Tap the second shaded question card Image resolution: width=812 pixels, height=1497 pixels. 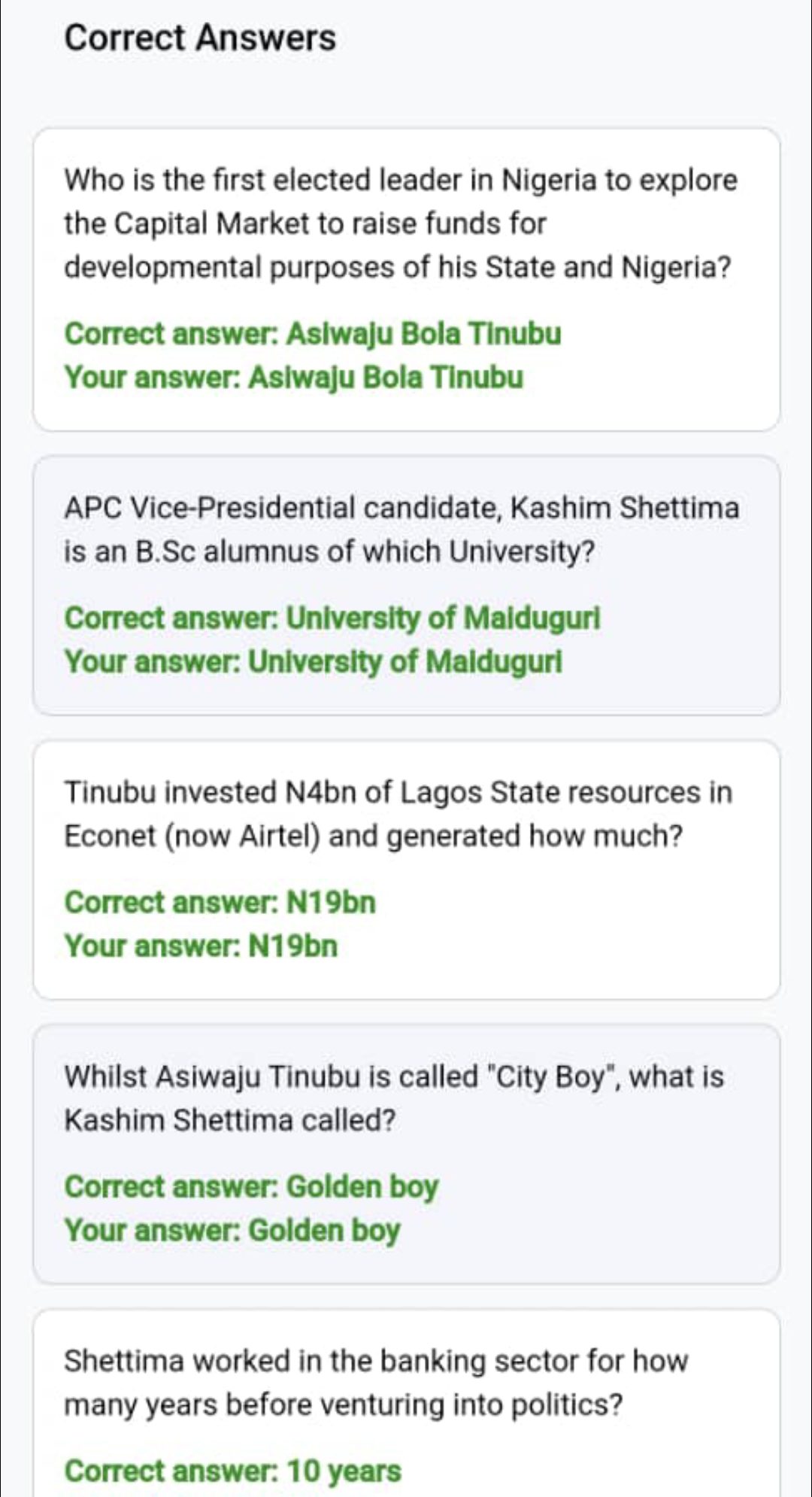[x=407, y=585]
